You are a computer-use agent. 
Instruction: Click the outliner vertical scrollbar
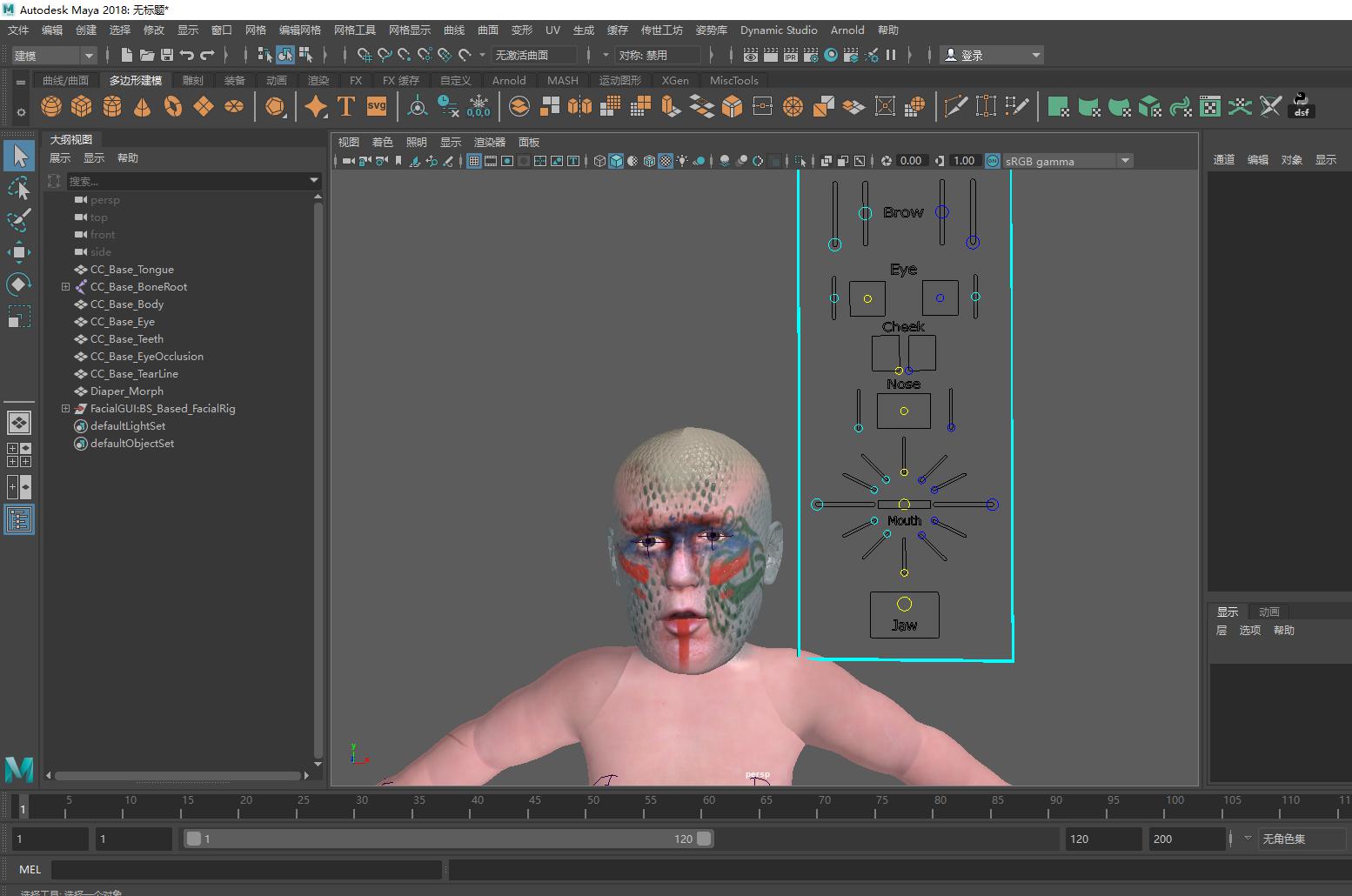(x=318, y=478)
